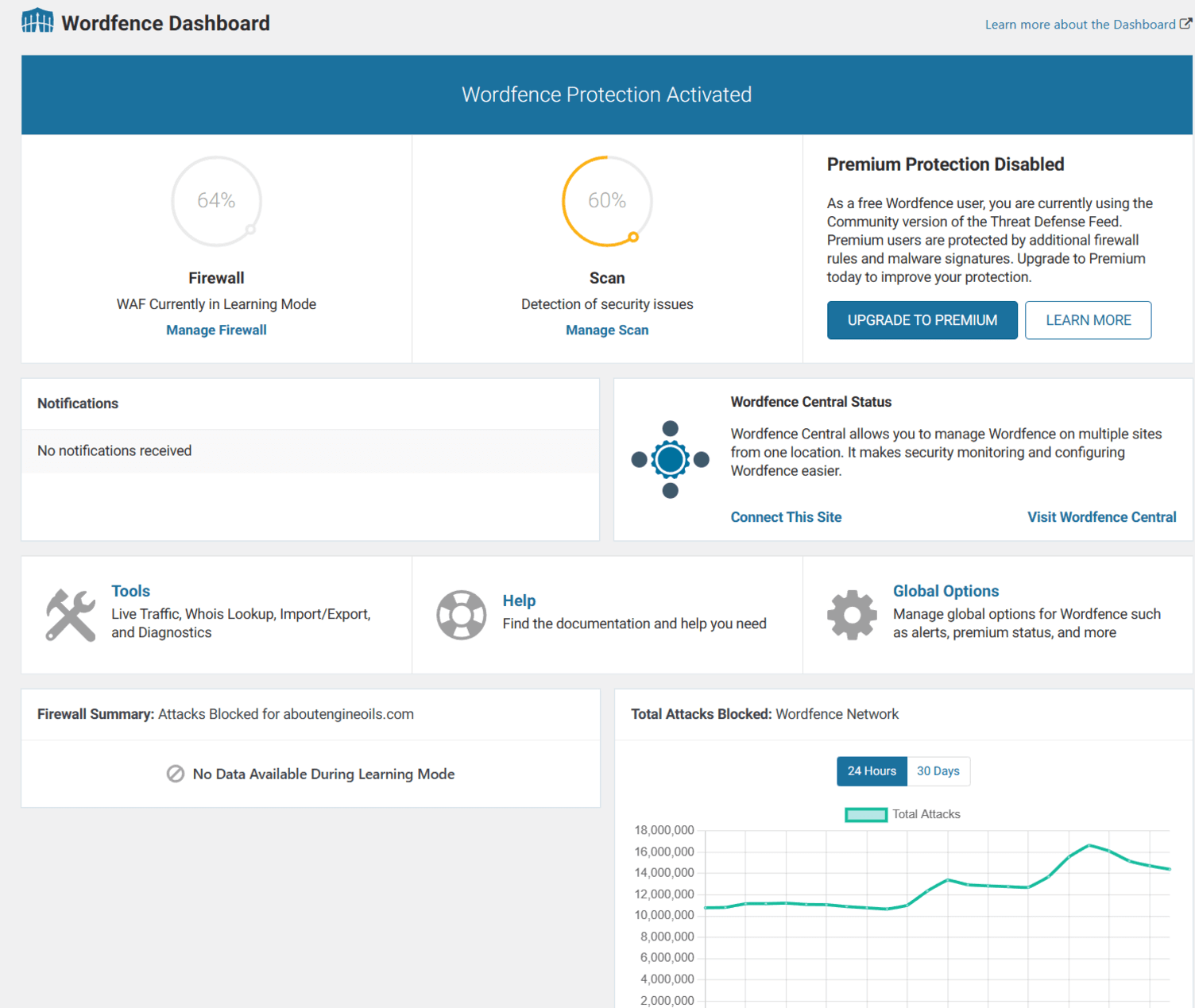Switch the attacks chart to 30 Days
The width and height of the screenshot is (1195, 1008).
tap(938, 770)
